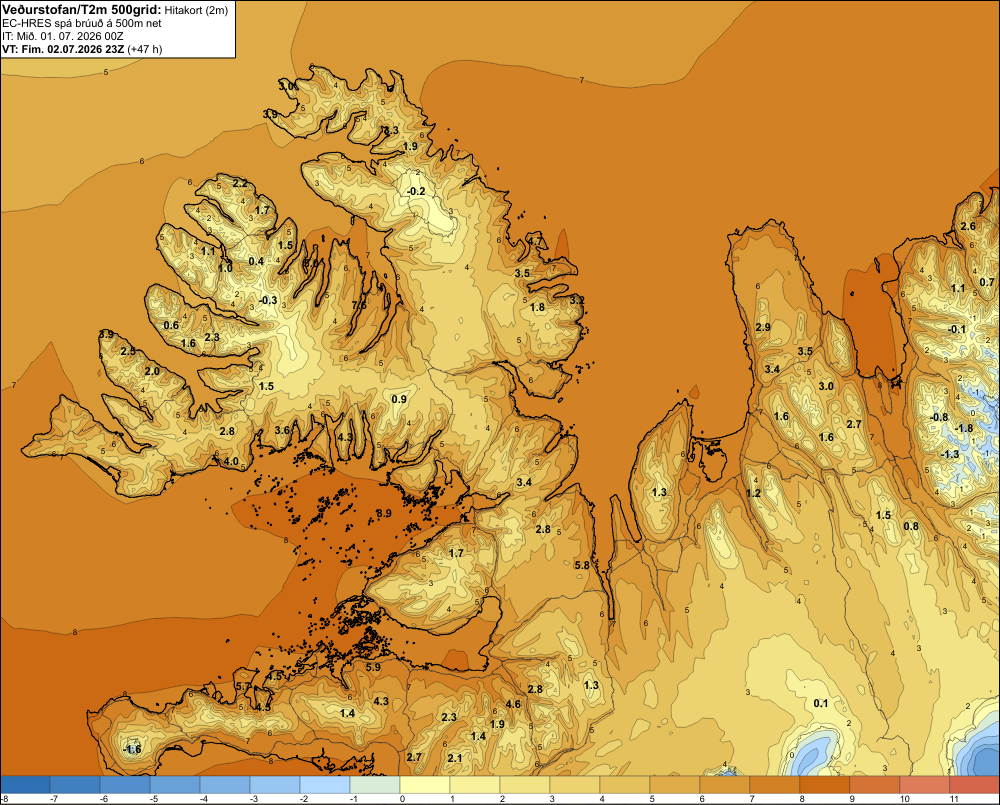Image resolution: width=1000 pixels, height=805 pixels.
Task: Select the -1.6 label on the southwest peninsula
Action: pyautogui.click(x=132, y=749)
